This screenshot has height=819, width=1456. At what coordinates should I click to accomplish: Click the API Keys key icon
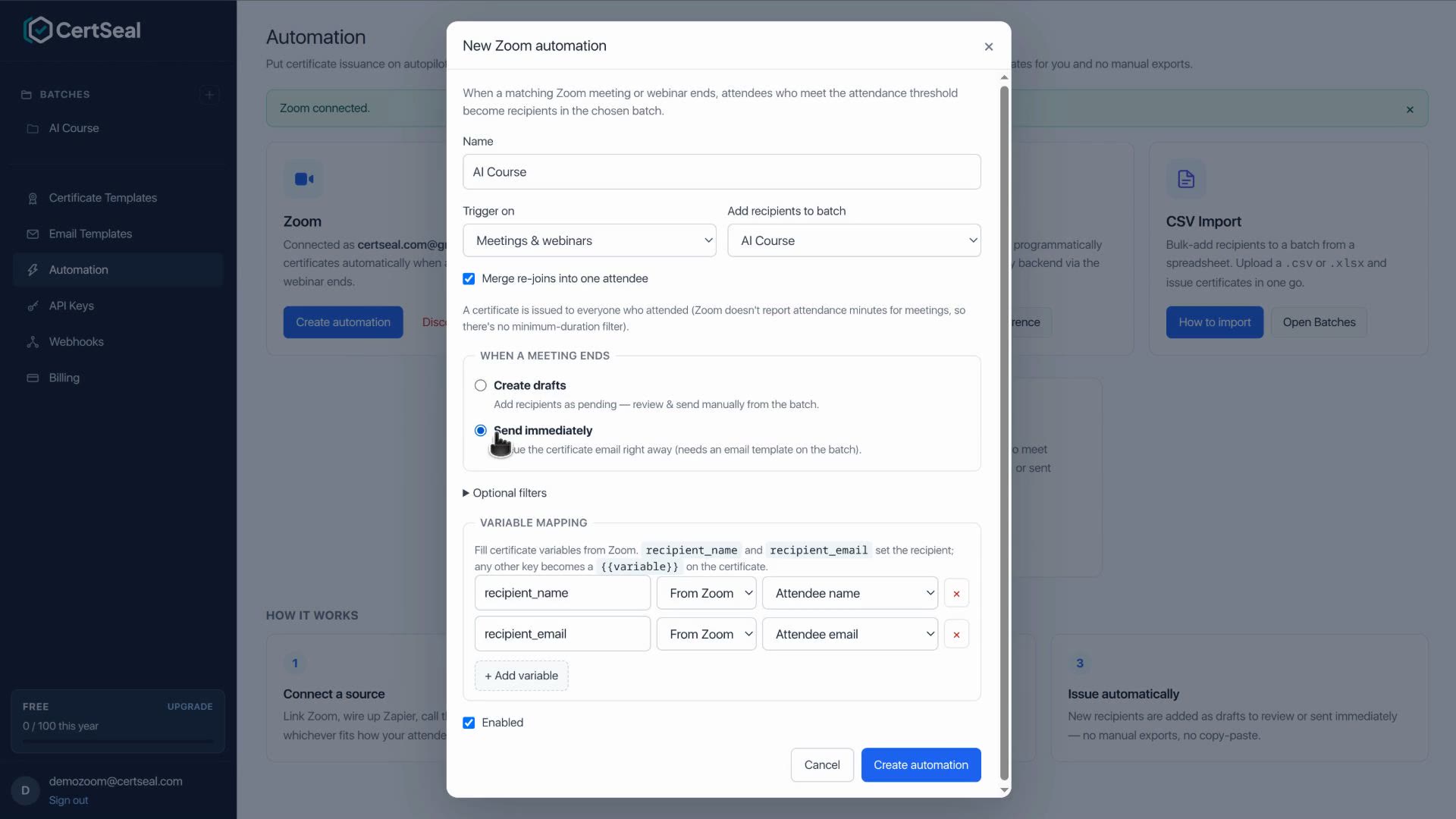(x=33, y=306)
